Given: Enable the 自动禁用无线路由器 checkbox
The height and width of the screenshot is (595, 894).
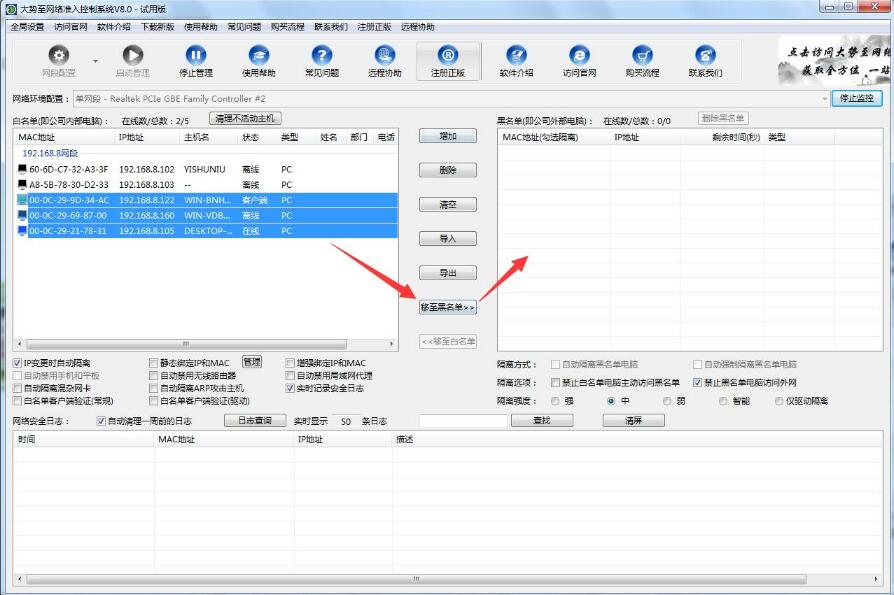Looking at the screenshot, I should (153, 376).
